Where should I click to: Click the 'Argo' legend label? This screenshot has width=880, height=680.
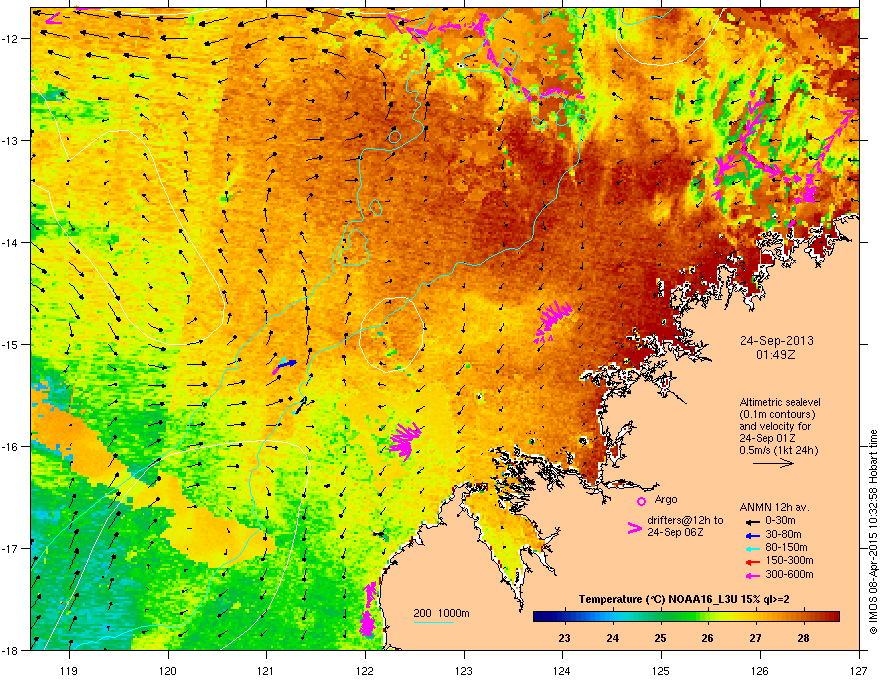(666, 499)
